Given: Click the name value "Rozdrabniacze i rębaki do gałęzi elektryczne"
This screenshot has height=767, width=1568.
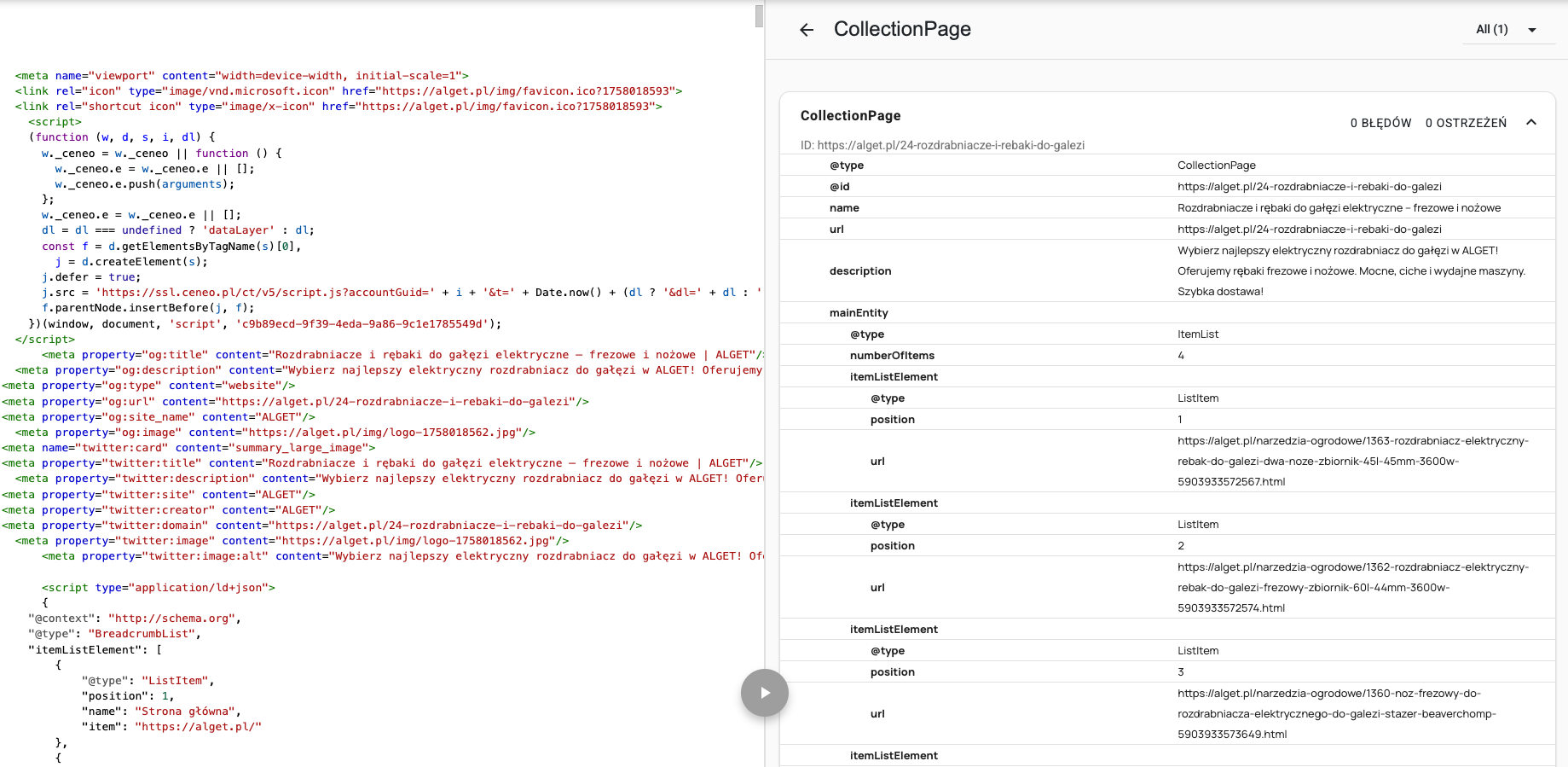Looking at the screenshot, I should (1339, 207).
